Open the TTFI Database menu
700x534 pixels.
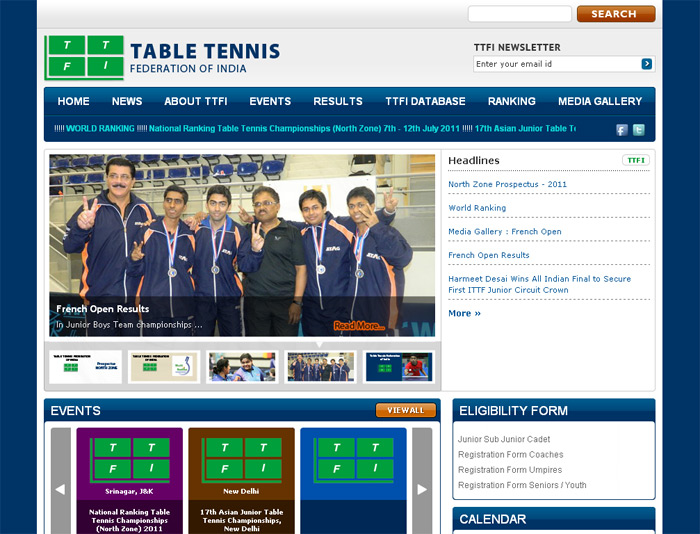coord(425,101)
